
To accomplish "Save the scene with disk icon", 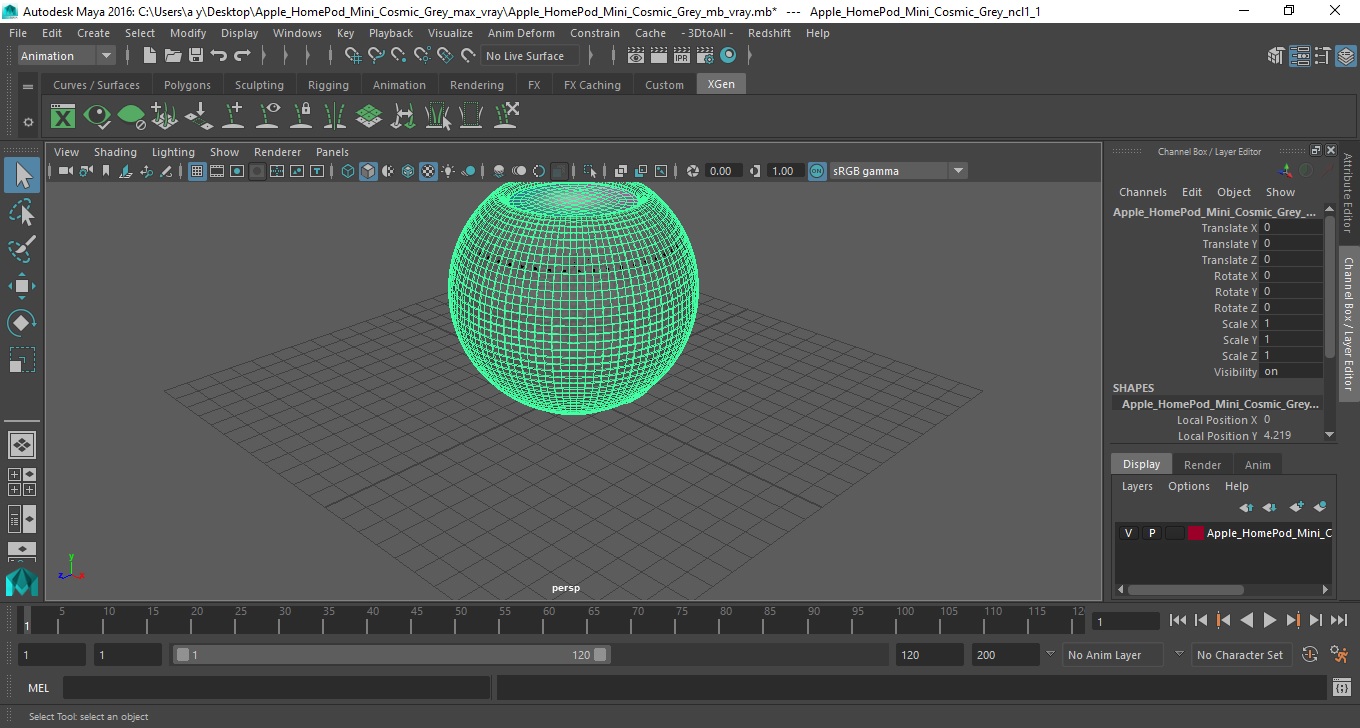I will 196,56.
